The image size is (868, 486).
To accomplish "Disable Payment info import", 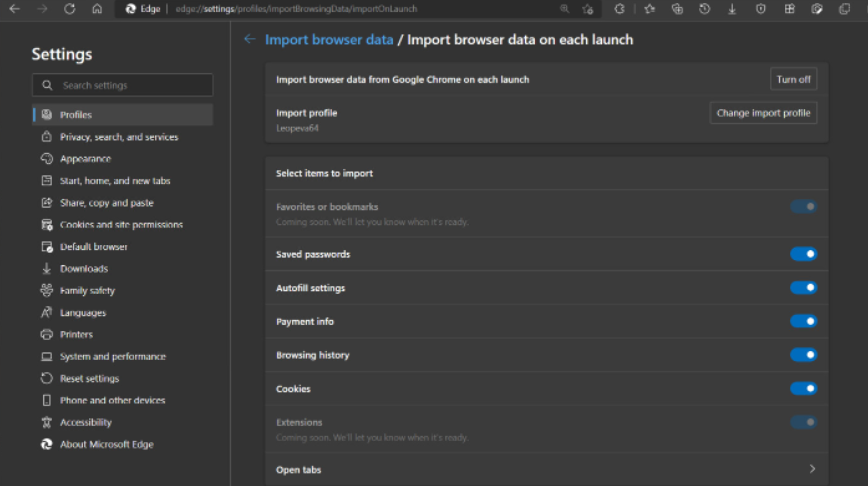I will [x=803, y=321].
